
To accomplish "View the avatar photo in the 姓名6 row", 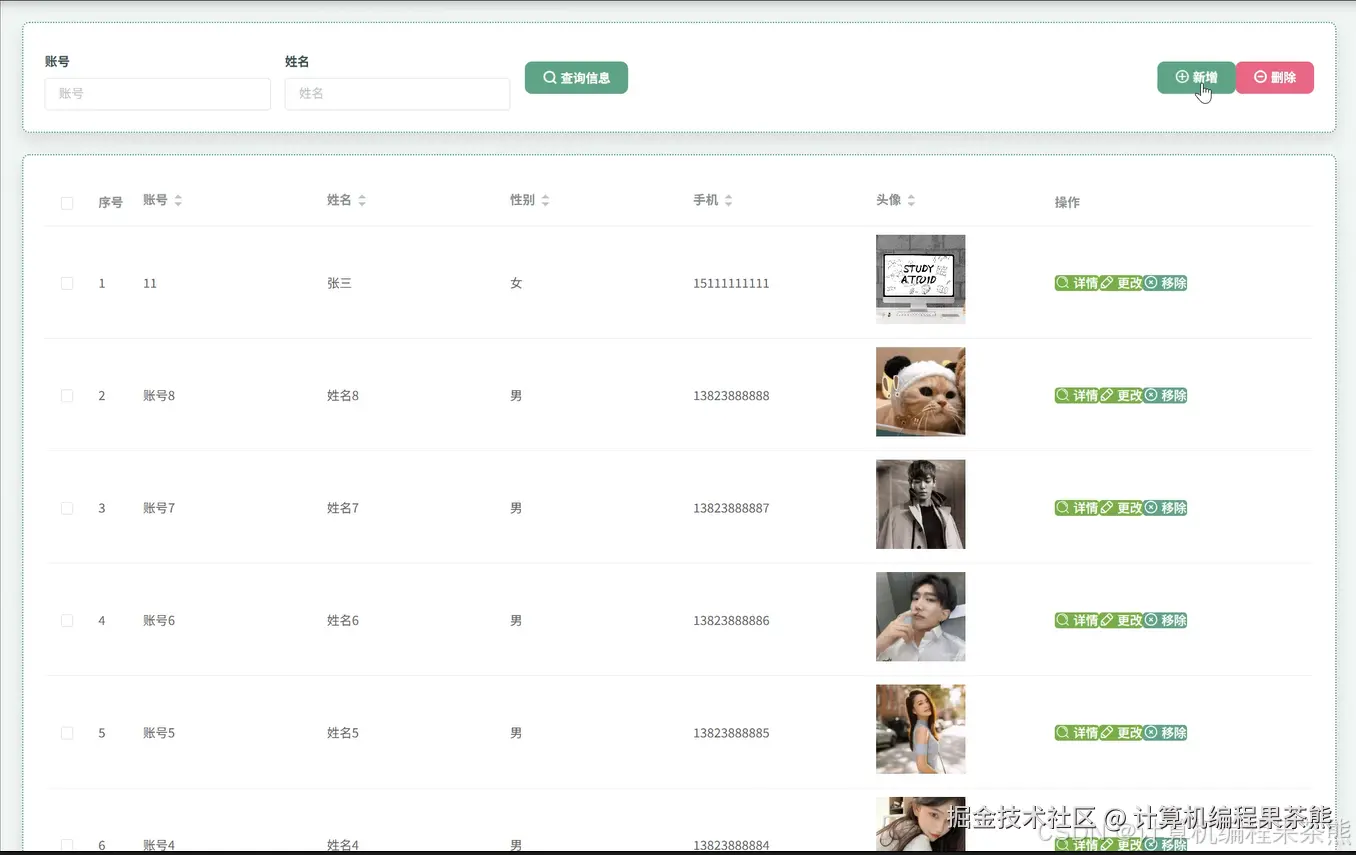I will 921,617.
